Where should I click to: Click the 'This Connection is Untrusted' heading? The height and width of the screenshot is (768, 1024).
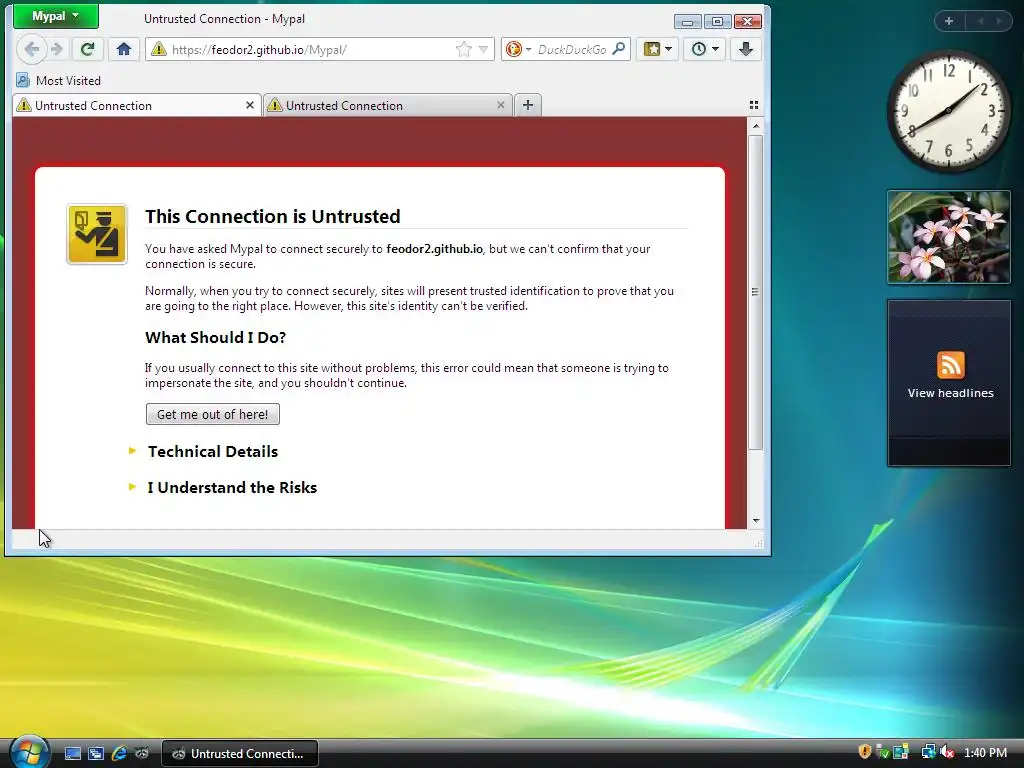point(273,216)
